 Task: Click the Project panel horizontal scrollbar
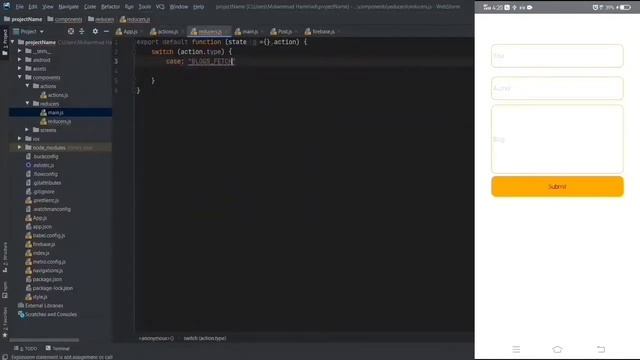(44, 340)
